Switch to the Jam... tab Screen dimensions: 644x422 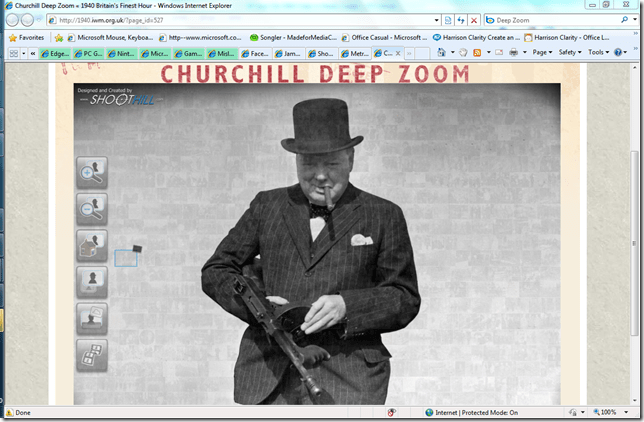point(289,53)
